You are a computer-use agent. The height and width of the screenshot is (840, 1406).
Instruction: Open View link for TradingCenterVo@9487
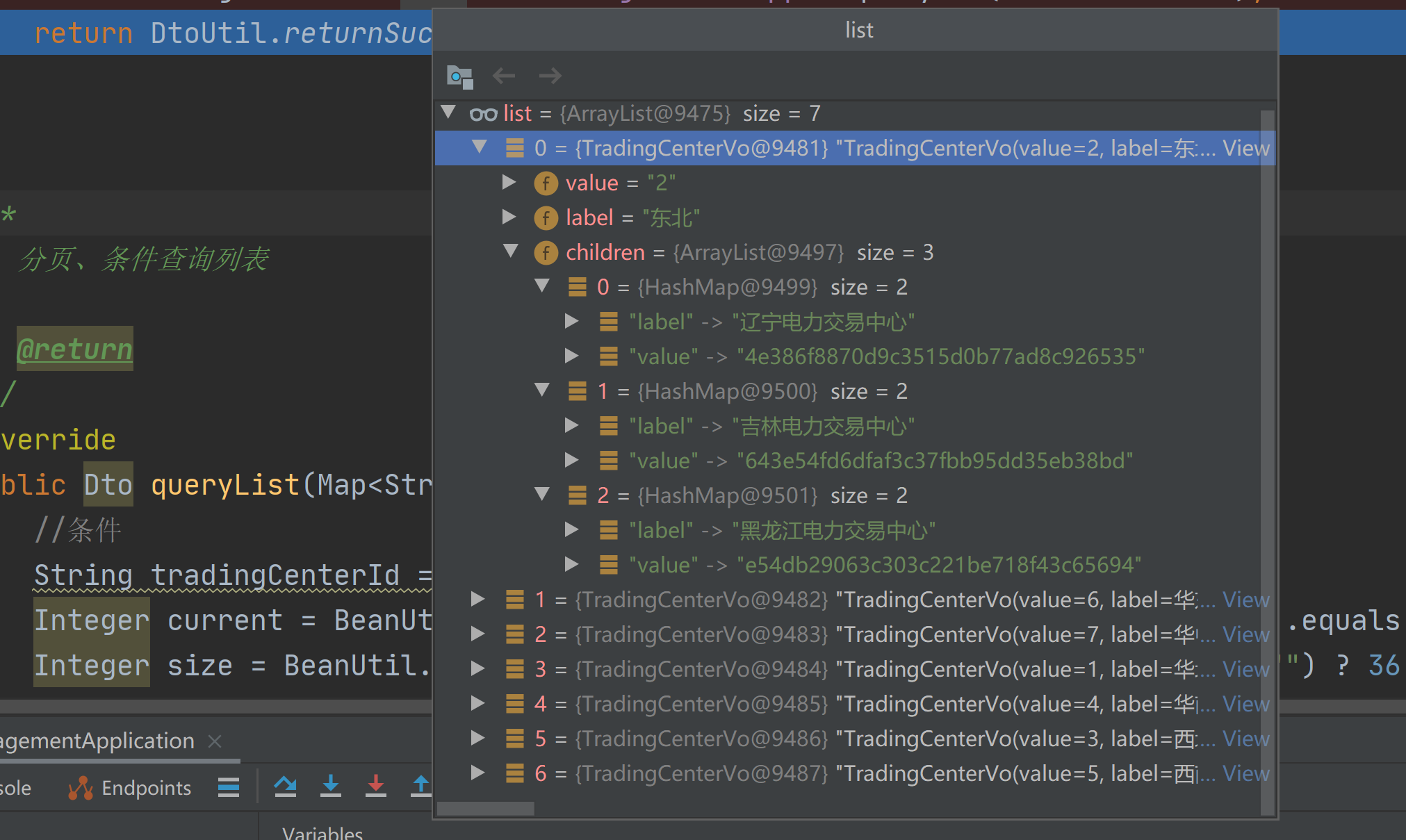tap(1246, 773)
